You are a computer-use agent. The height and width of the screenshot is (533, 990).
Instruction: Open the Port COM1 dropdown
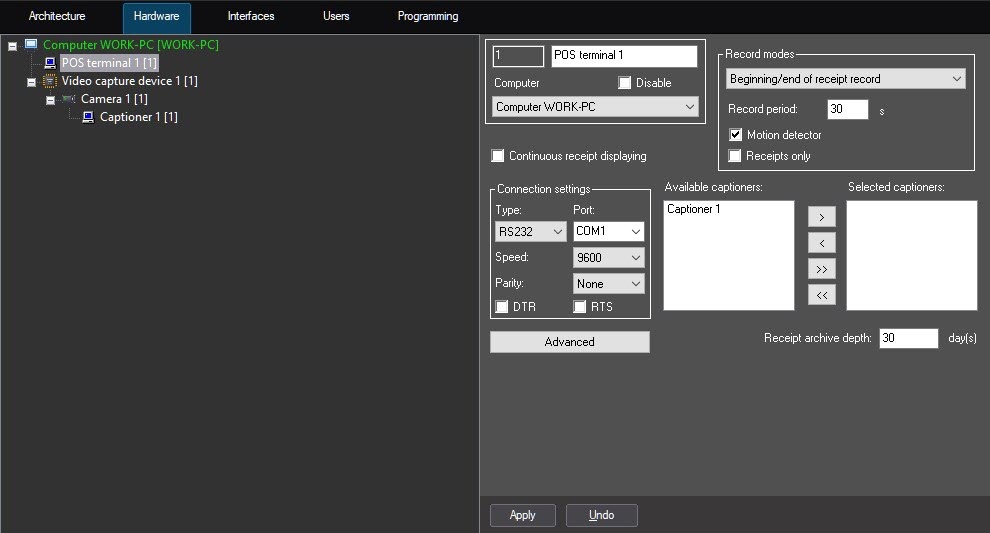pos(609,232)
